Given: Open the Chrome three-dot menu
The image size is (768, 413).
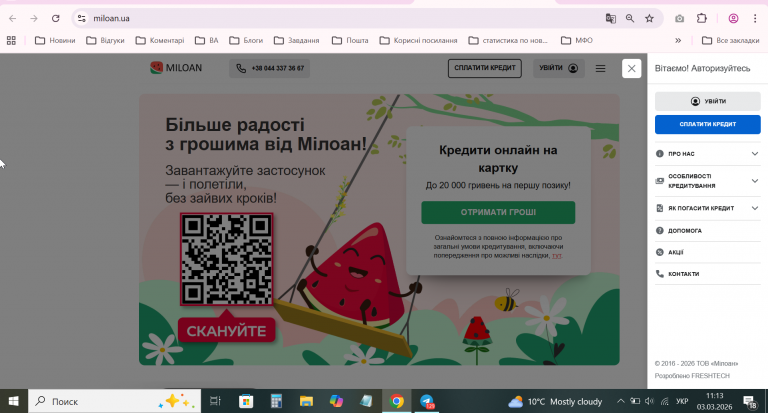Looking at the screenshot, I should [x=755, y=19].
